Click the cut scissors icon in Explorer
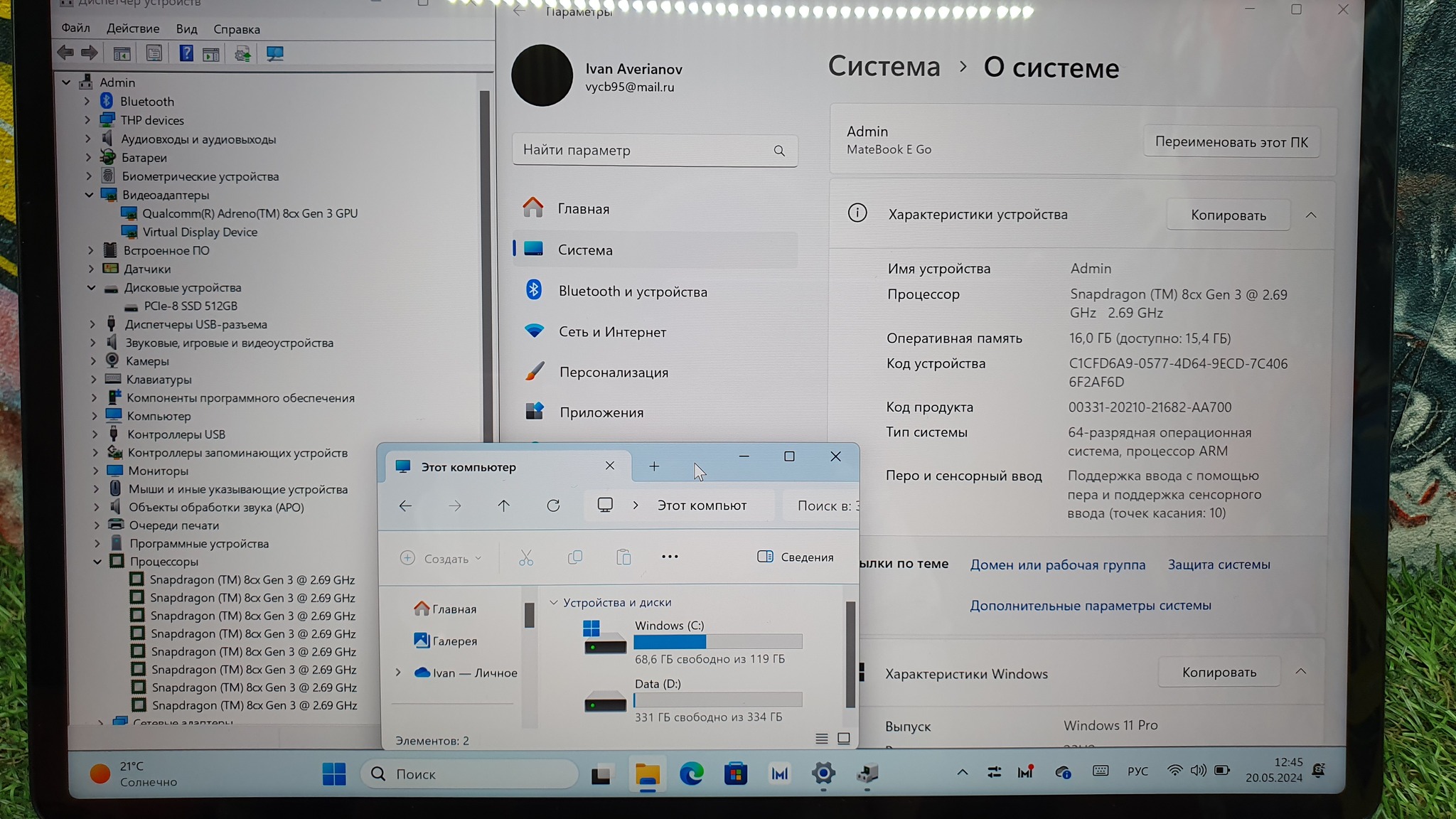The width and height of the screenshot is (1456, 819). [x=526, y=558]
